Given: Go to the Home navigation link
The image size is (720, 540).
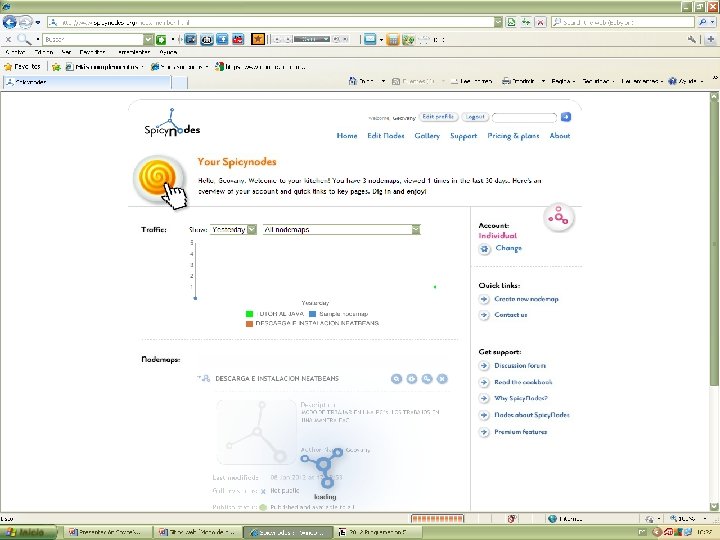Looking at the screenshot, I should click(x=347, y=136).
